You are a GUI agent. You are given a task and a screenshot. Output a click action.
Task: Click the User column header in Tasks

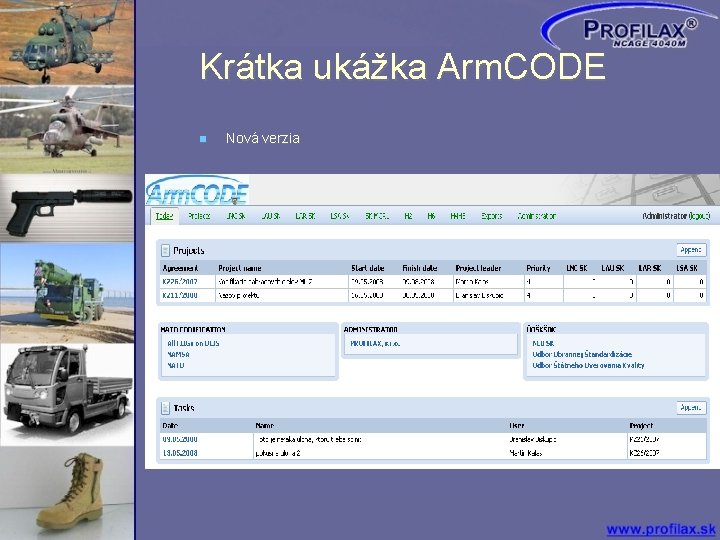(x=517, y=426)
